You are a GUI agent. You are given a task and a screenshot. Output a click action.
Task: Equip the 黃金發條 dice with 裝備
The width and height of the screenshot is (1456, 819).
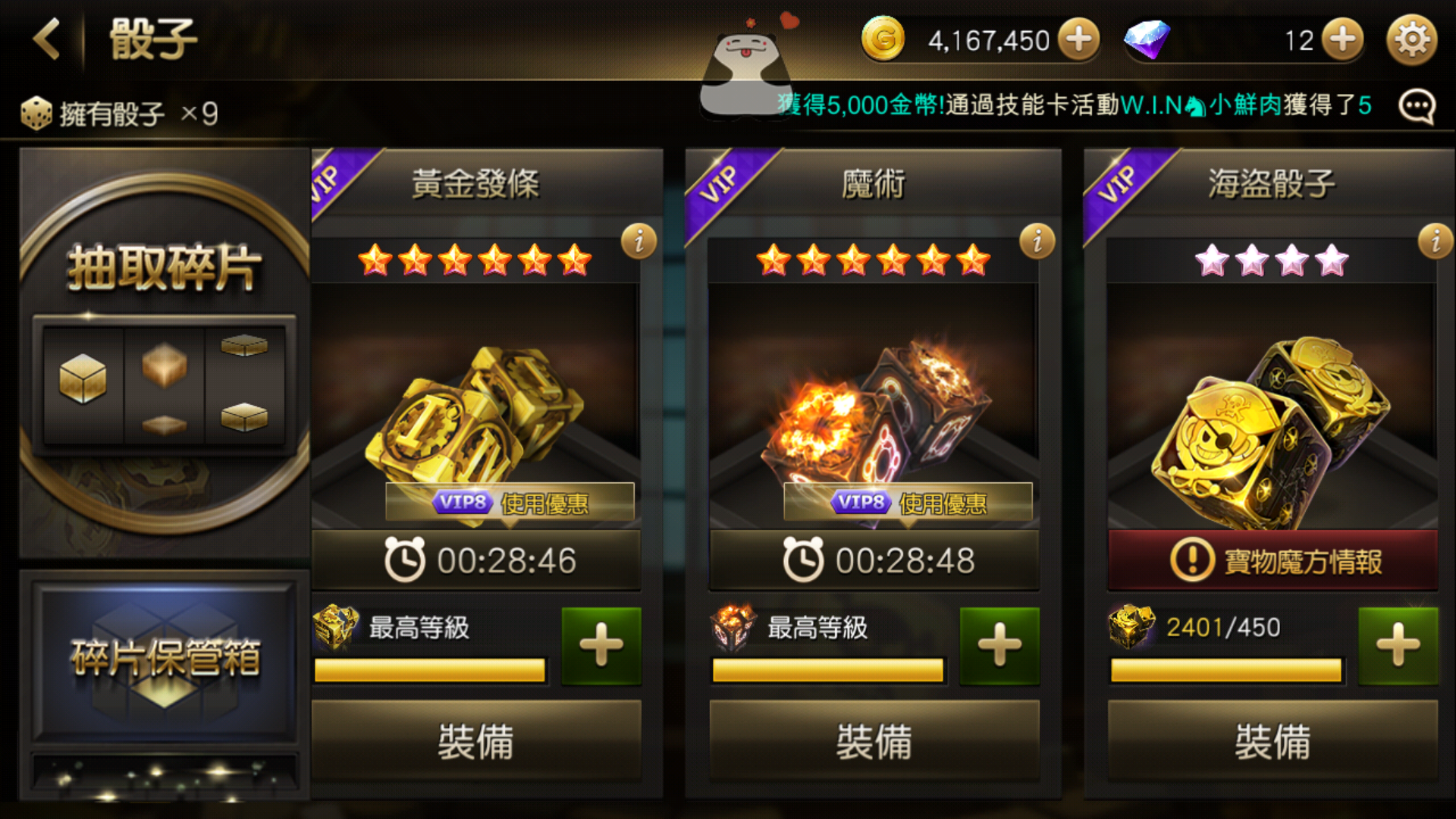coord(476,741)
